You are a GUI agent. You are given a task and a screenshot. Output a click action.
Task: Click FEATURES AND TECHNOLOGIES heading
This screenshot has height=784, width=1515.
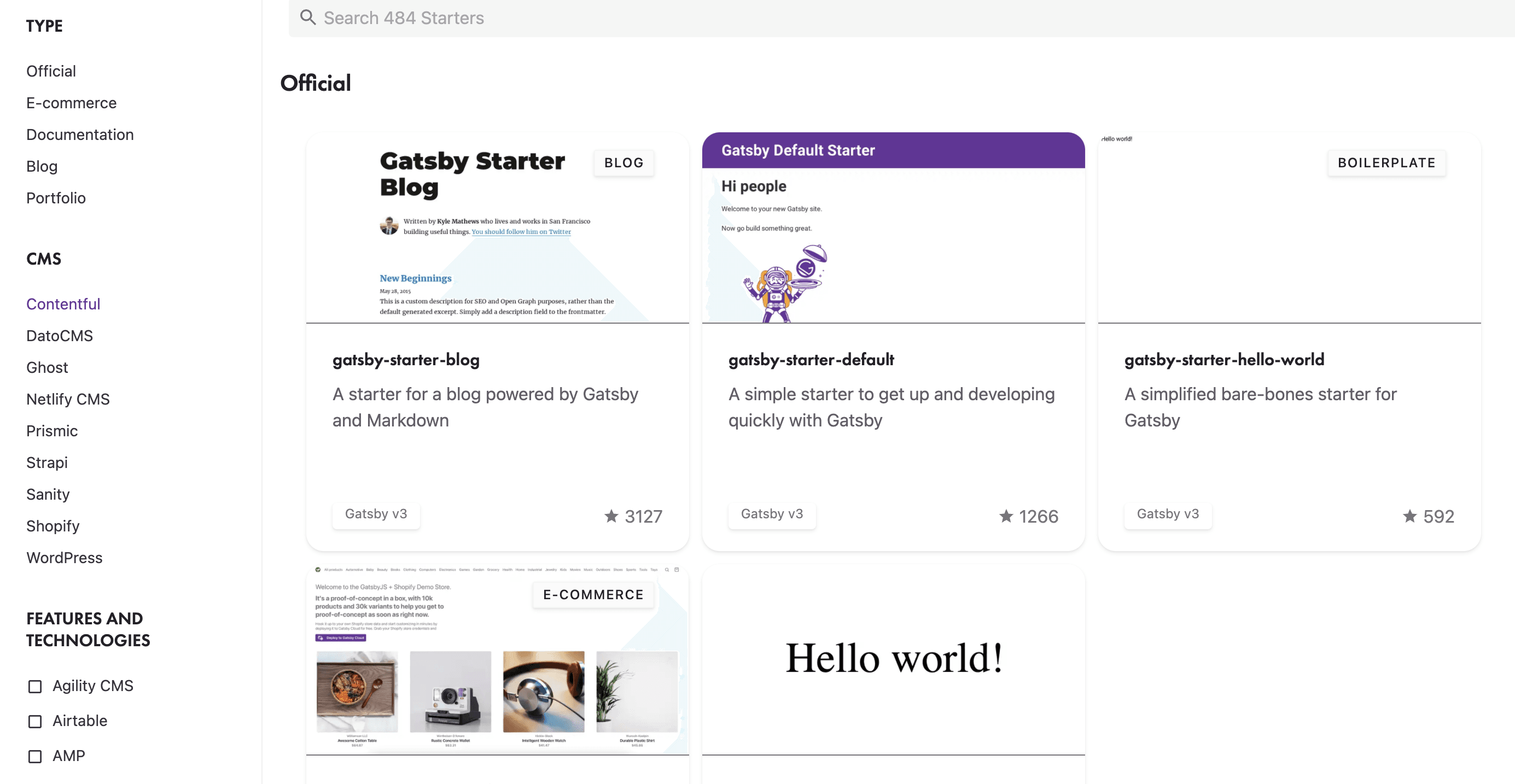tap(88, 629)
